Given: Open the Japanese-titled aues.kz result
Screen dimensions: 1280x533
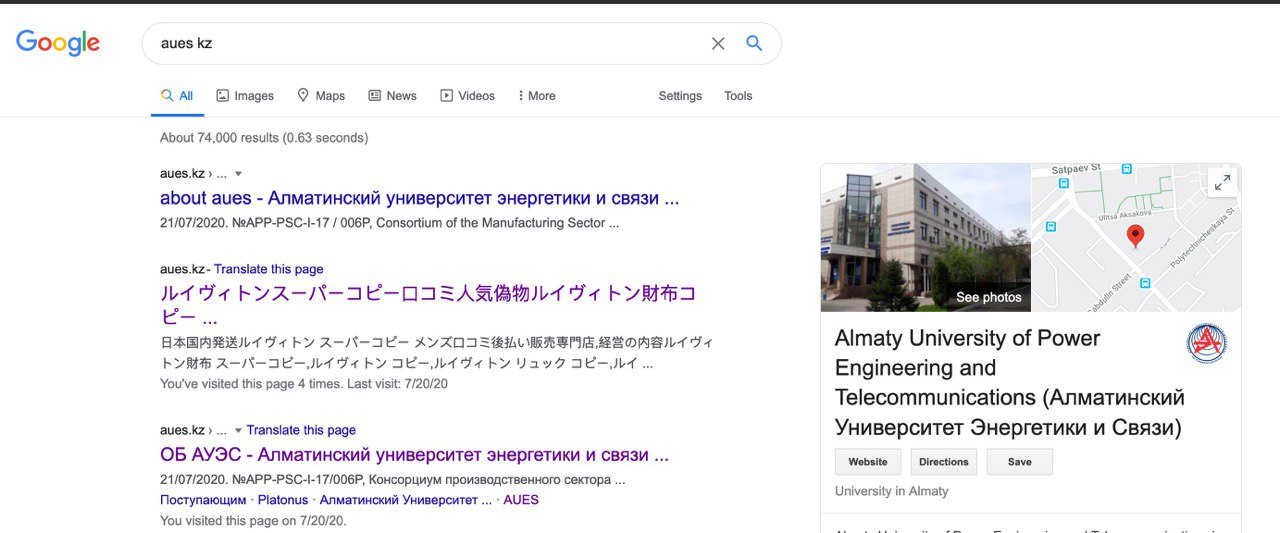Looking at the screenshot, I should click(428, 306).
